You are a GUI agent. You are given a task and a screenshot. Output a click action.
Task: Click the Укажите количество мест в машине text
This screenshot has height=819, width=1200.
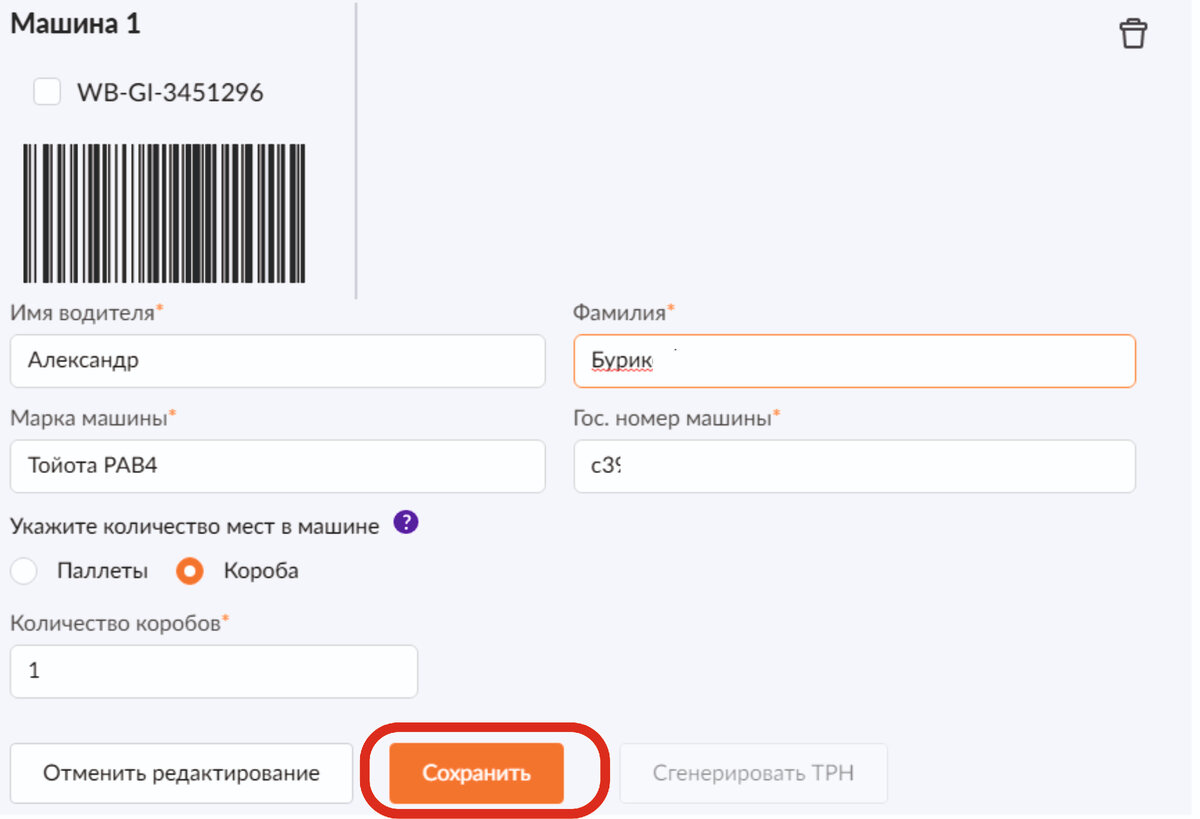(x=195, y=526)
